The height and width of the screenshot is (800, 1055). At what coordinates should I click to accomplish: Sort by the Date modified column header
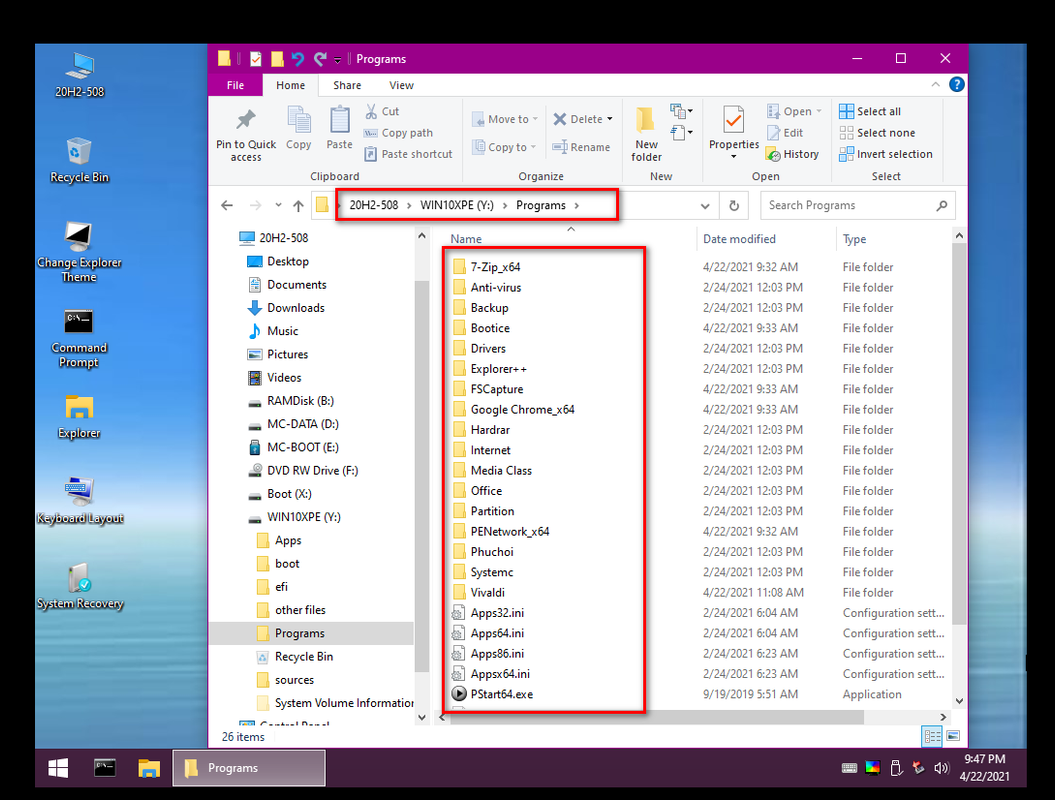pos(739,239)
